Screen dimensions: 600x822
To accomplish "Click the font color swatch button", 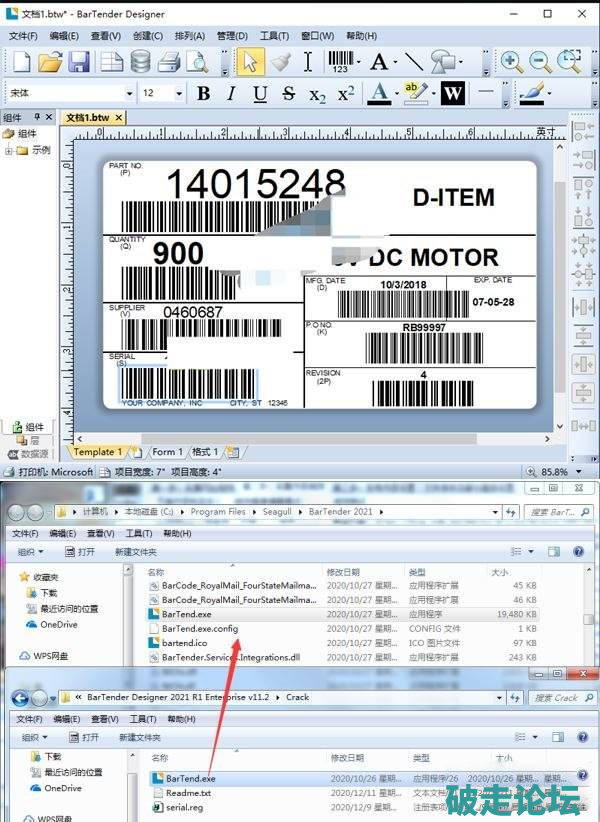I will (x=378, y=94).
